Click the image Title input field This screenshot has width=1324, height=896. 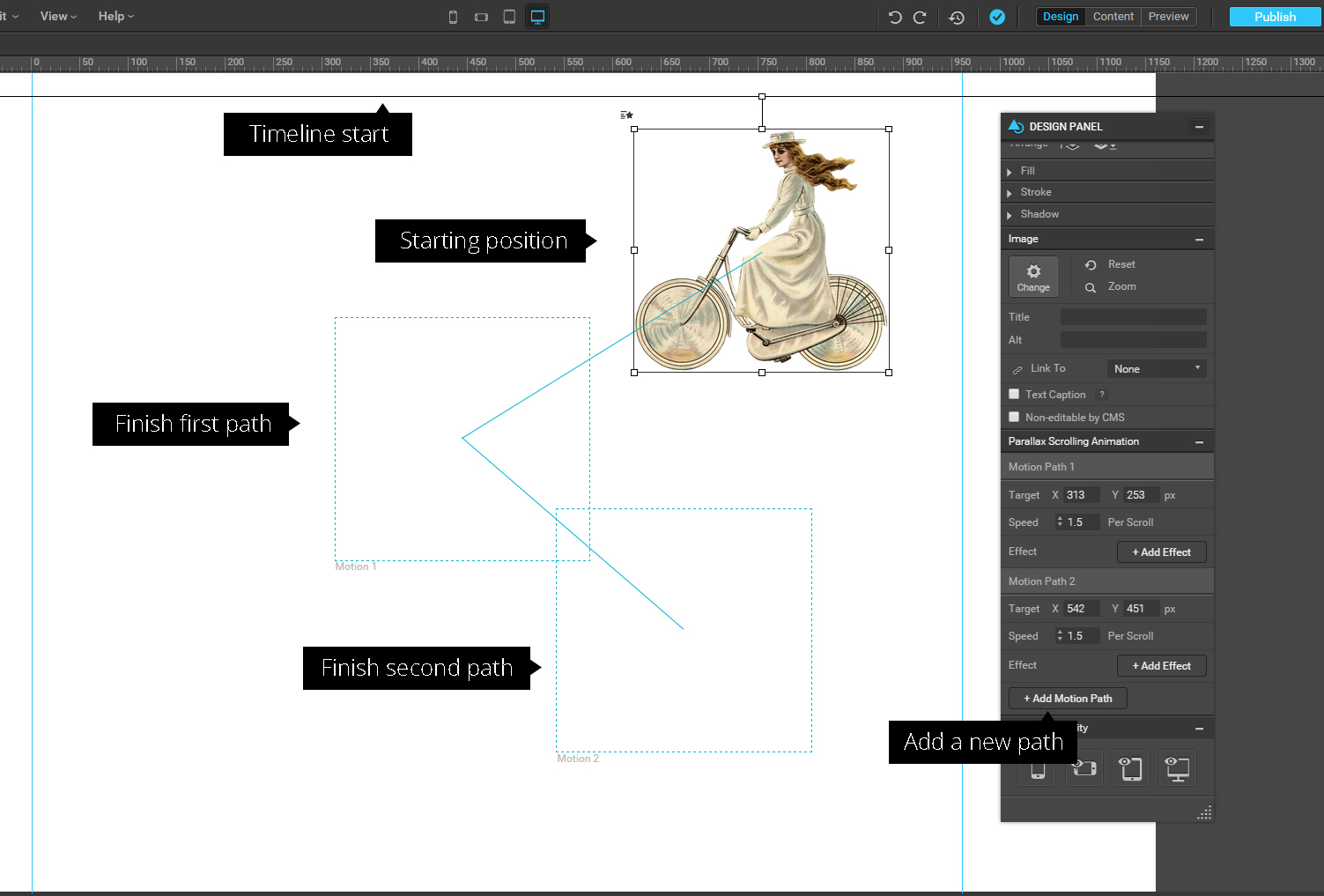point(1133,317)
